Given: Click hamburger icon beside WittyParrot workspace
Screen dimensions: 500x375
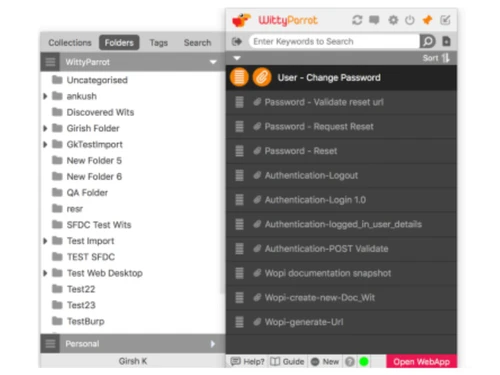Looking at the screenshot, I should pyautogui.click(x=50, y=62).
